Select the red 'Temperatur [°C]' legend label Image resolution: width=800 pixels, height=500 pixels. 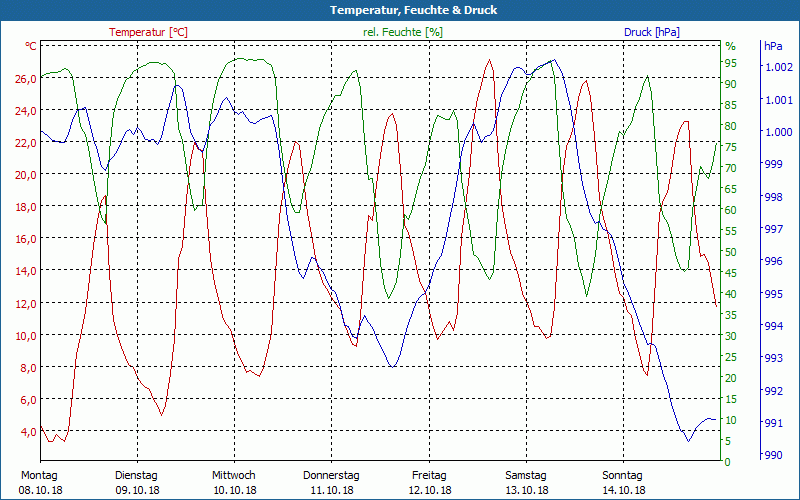[148, 32]
